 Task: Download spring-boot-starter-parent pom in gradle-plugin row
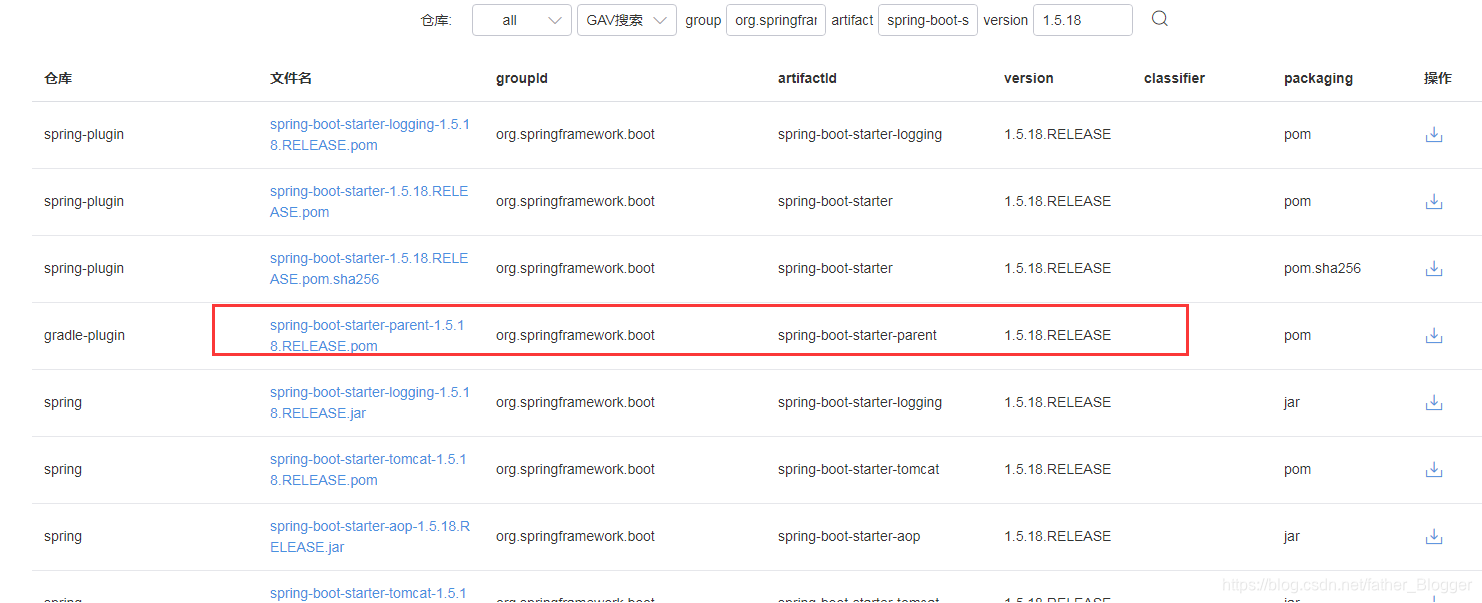click(1433, 335)
